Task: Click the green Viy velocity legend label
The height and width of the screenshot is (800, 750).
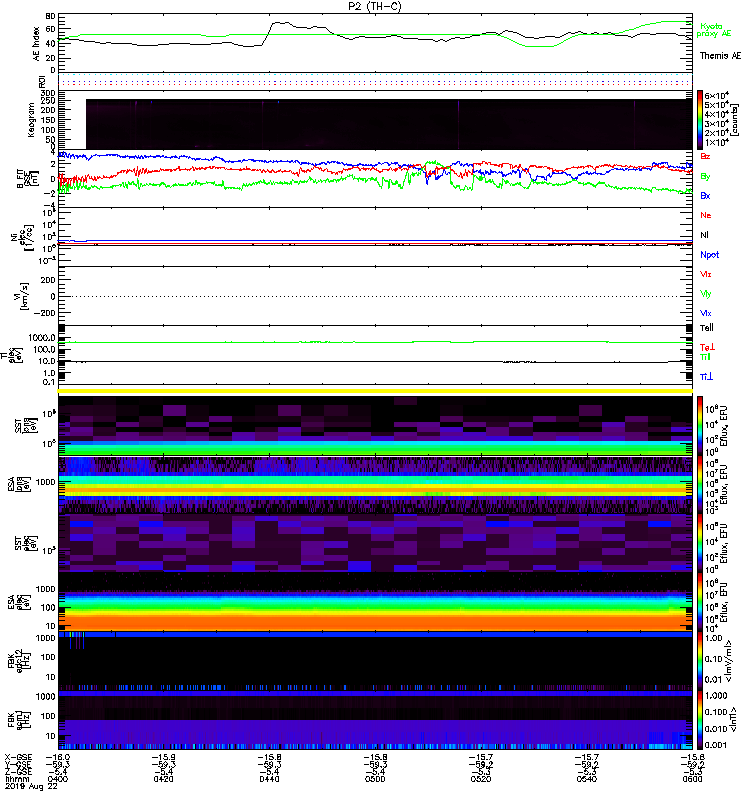Action: click(705, 293)
